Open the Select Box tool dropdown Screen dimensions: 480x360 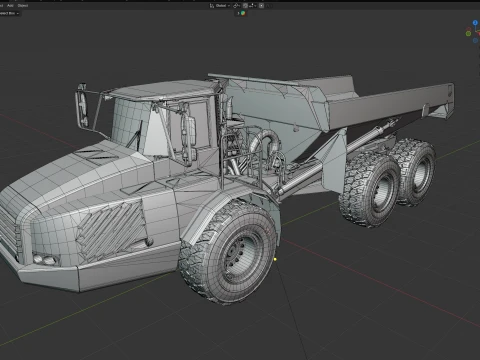(x=9, y=13)
